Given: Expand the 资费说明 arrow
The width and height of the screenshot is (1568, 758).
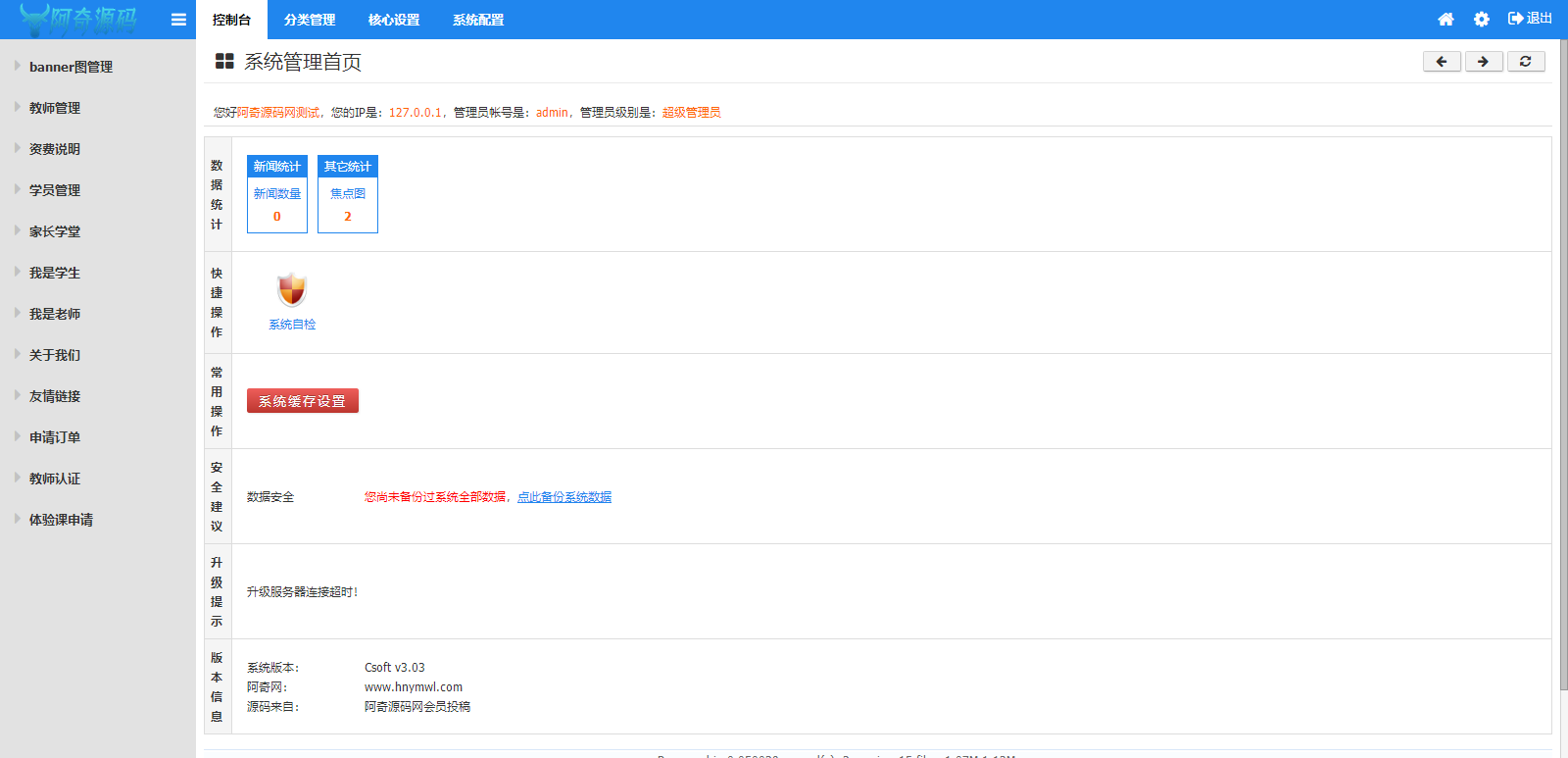Looking at the screenshot, I should tap(18, 148).
